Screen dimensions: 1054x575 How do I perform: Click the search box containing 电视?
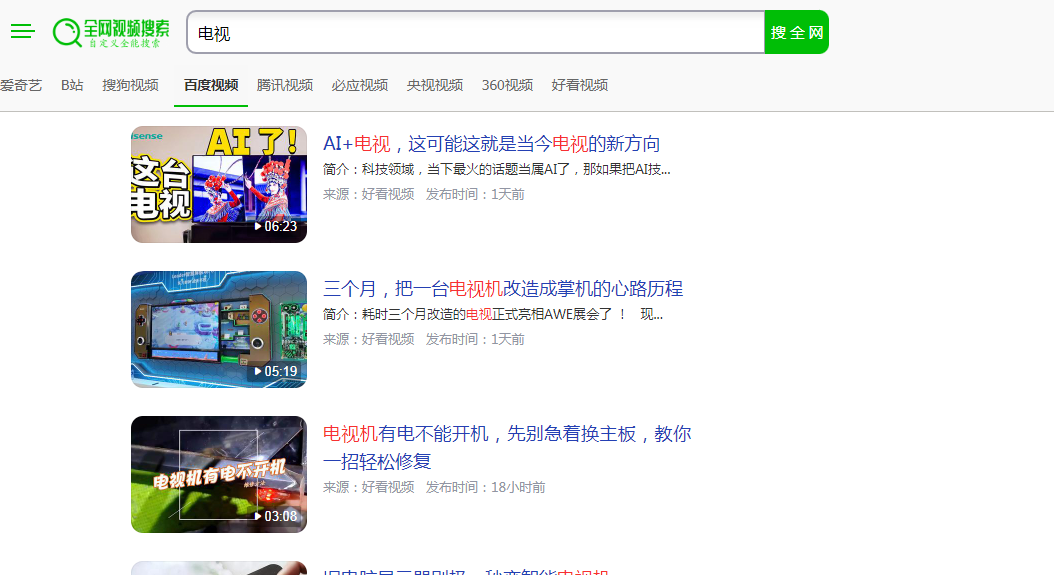click(476, 32)
